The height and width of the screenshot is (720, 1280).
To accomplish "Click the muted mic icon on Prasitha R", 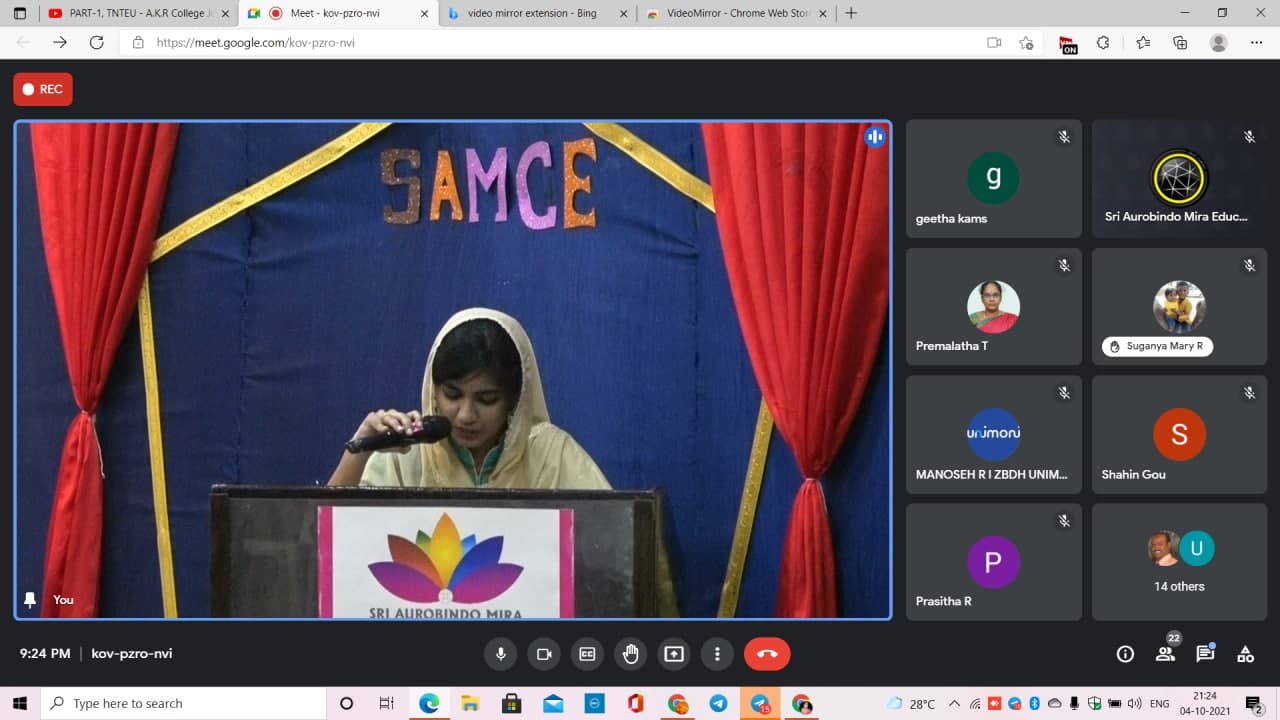I will [x=1064, y=521].
